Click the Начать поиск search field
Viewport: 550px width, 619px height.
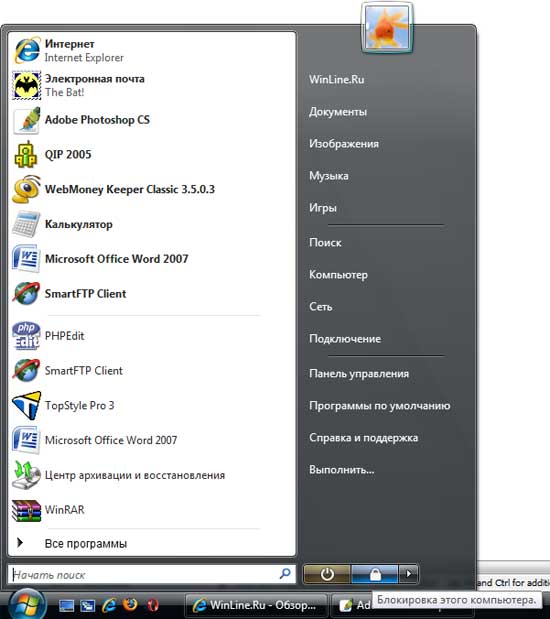(x=152, y=574)
